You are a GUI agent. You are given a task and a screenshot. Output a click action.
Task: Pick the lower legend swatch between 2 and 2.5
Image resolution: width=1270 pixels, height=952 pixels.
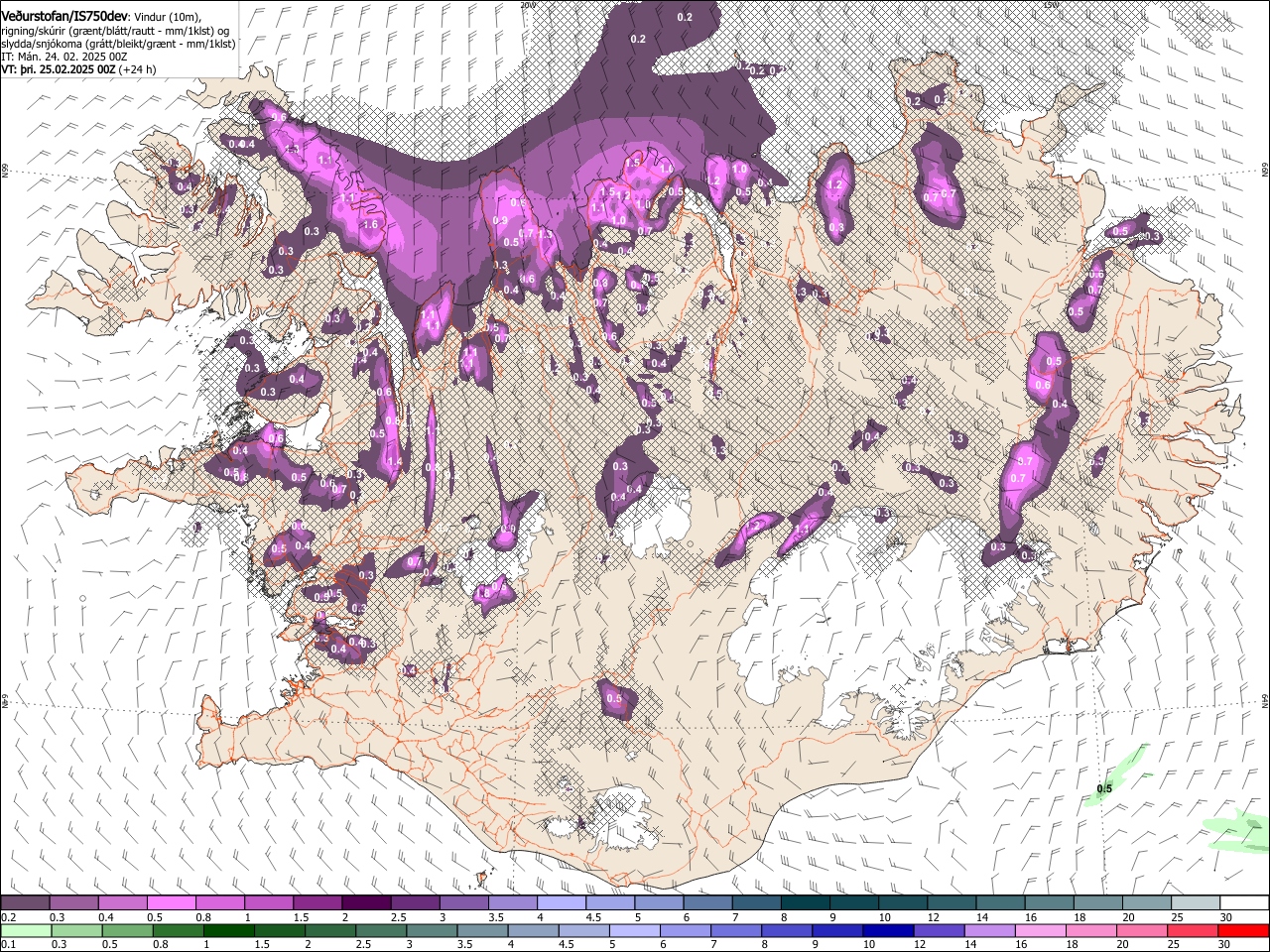(330, 930)
